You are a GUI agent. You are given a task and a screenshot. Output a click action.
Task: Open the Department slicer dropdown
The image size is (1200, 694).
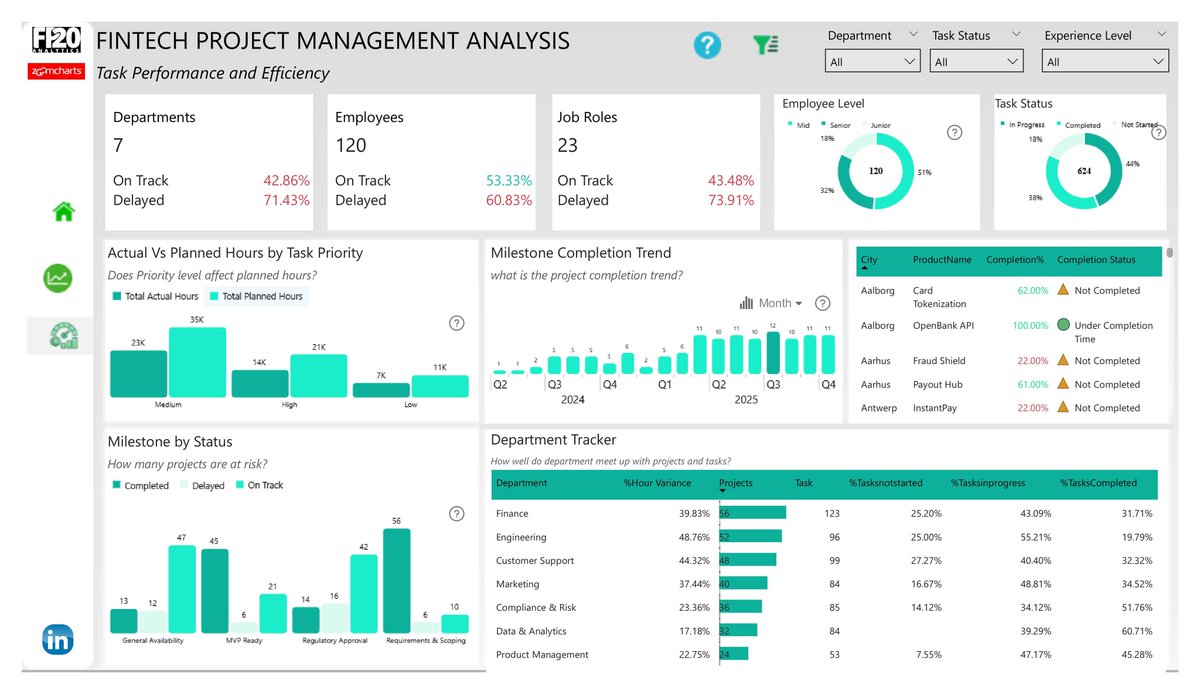coord(872,60)
